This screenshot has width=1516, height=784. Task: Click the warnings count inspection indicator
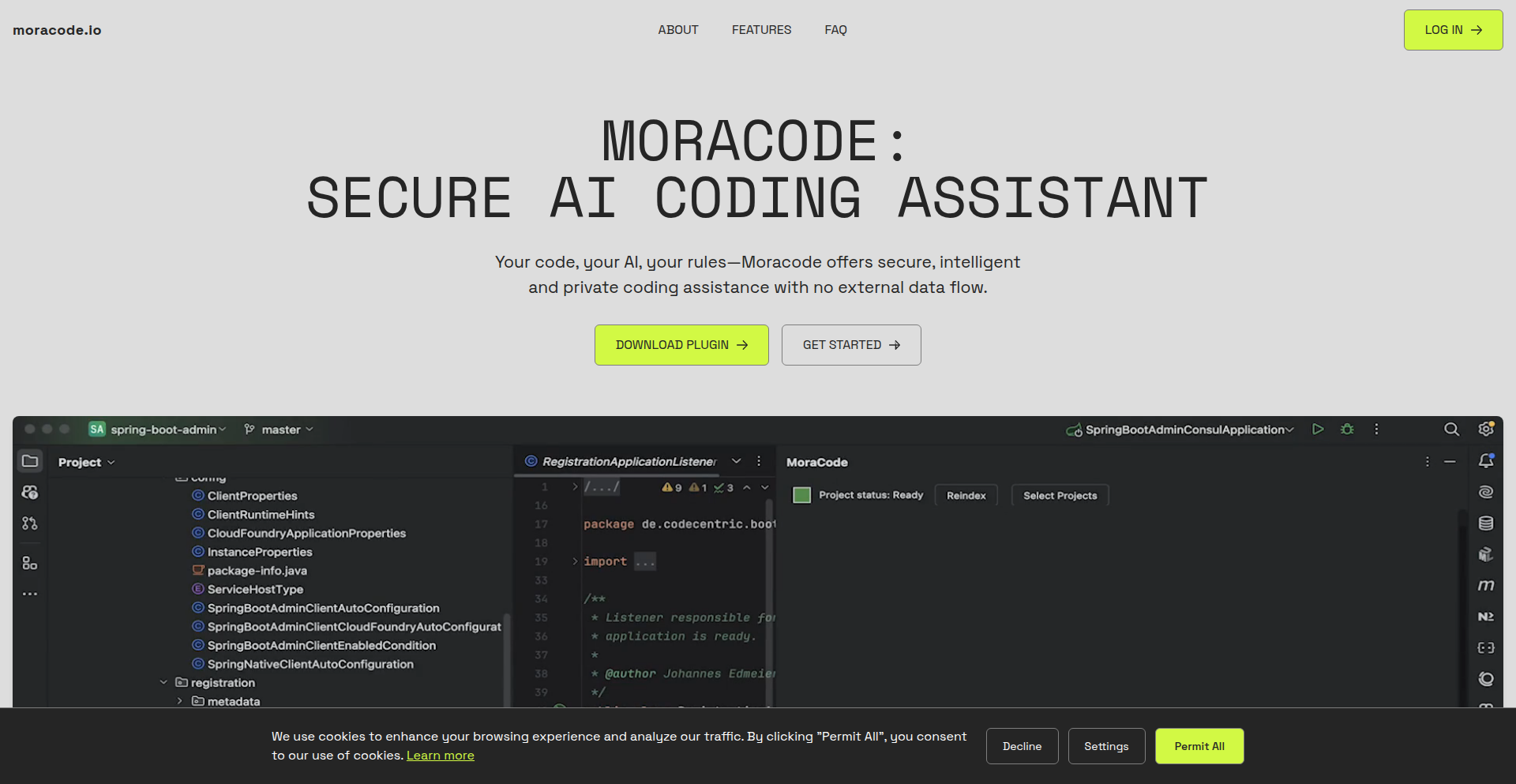pyautogui.click(x=672, y=488)
